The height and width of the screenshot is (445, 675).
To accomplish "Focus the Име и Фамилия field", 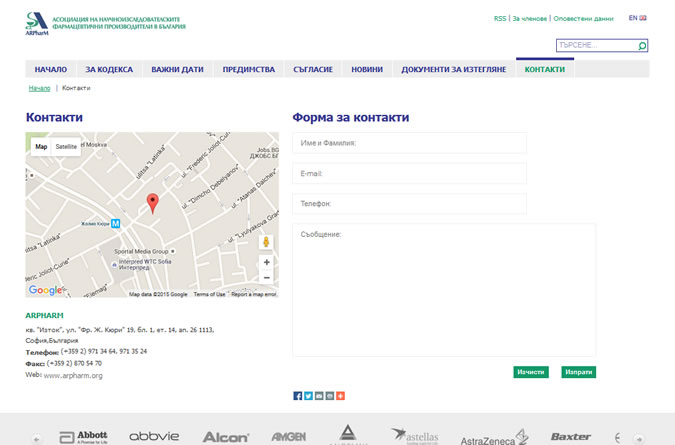I will [x=409, y=143].
